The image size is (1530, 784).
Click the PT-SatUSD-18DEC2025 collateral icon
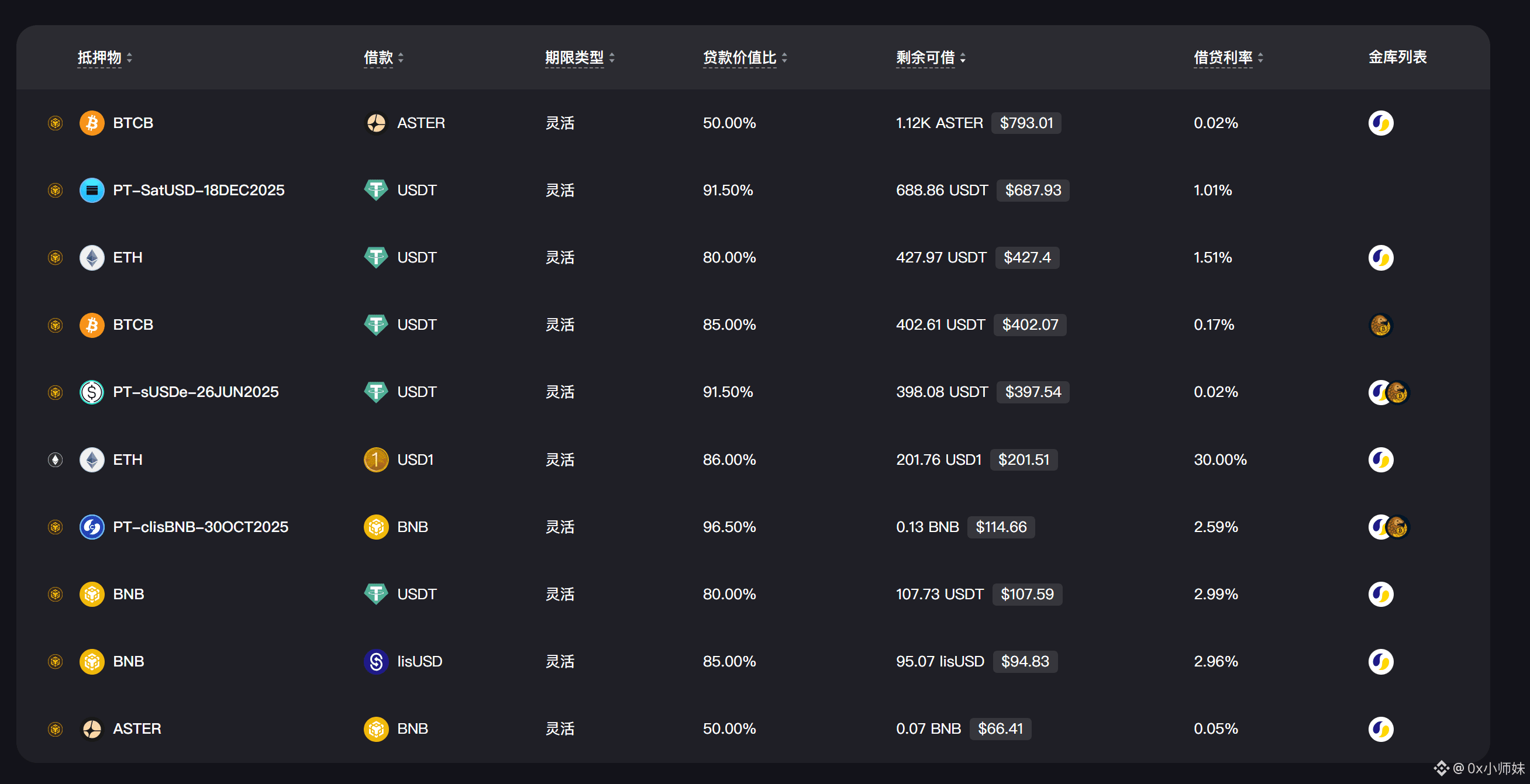(x=91, y=190)
